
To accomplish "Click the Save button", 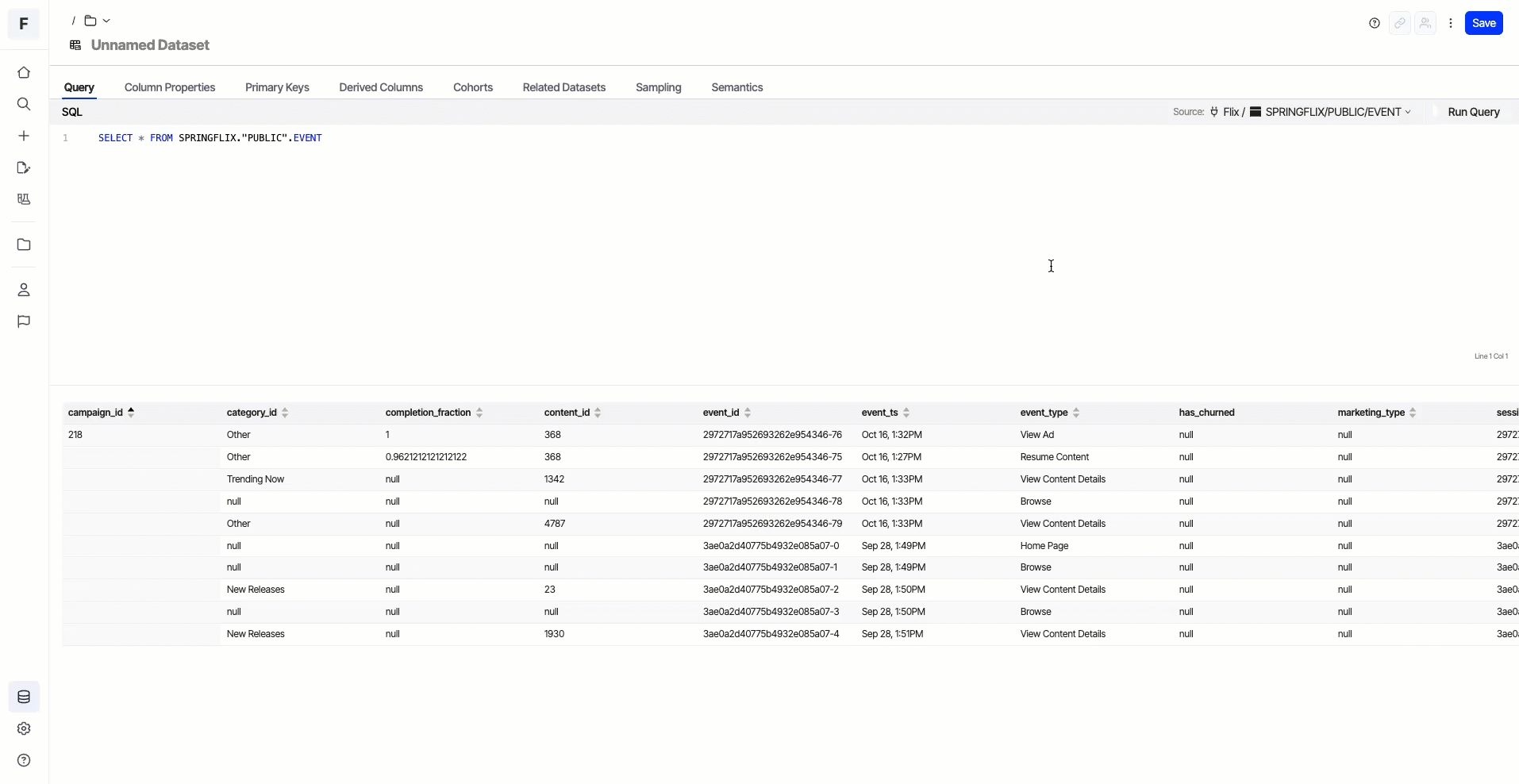I will tap(1484, 23).
